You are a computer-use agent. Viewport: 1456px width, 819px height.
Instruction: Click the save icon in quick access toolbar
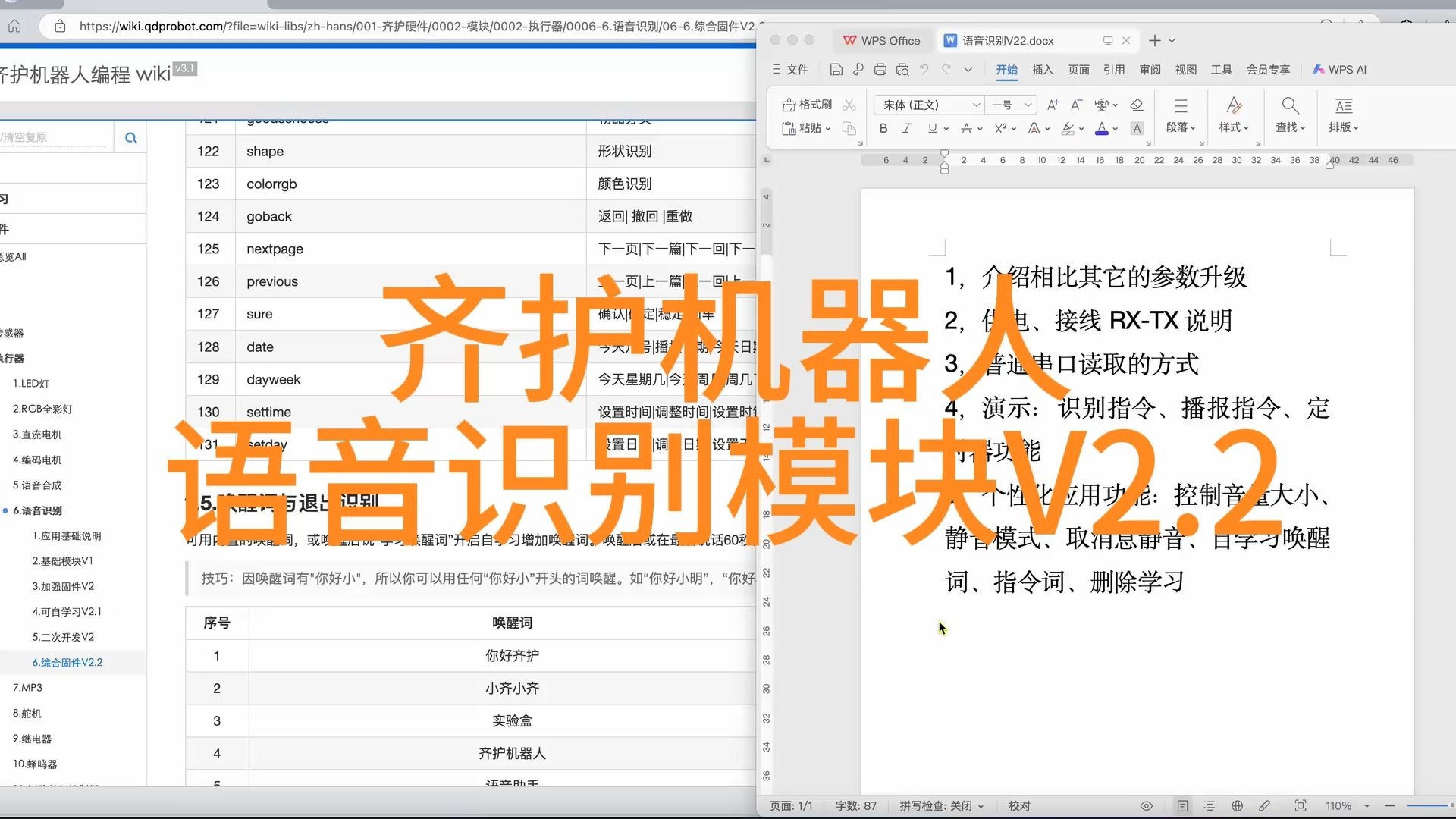836,70
